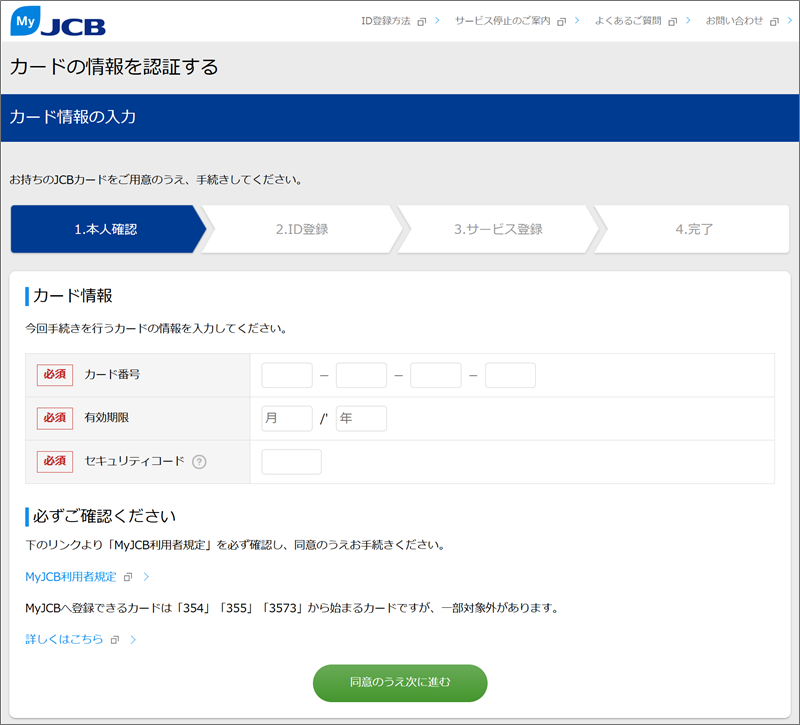Click chevron arrow after ID登録方法
800x725 pixels.
pyautogui.click(x=437, y=20)
